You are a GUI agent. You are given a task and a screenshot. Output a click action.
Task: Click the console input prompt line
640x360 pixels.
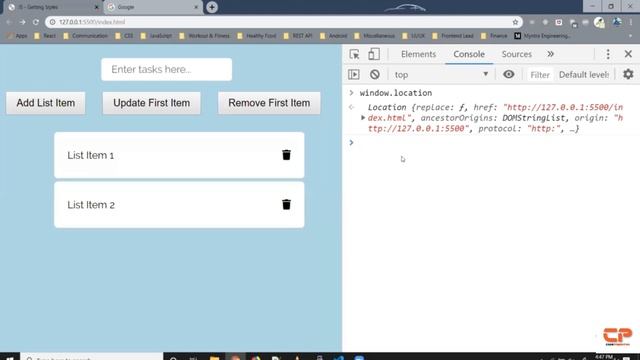[494, 142]
